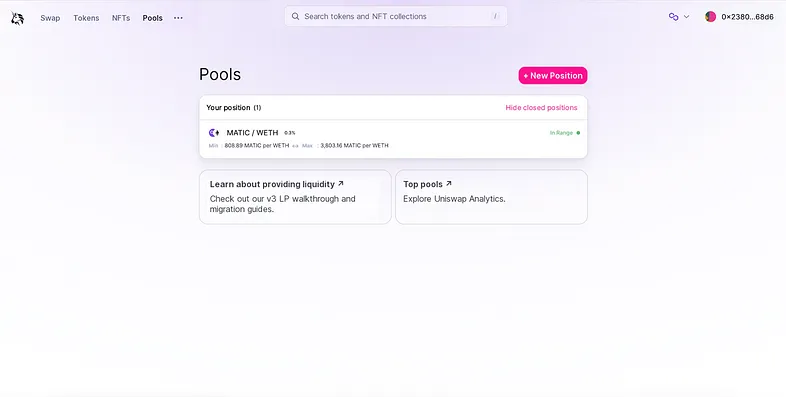This screenshot has width=786, height=397.
Task: Click the MATIC/WETH token pair icon
Action: click(214, 133)
